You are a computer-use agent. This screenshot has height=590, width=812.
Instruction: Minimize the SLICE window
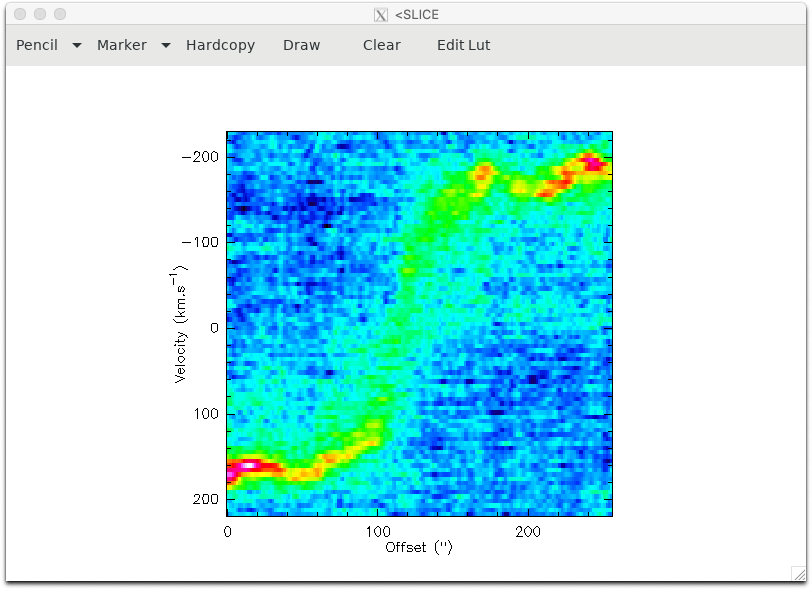tap(40, 14)
